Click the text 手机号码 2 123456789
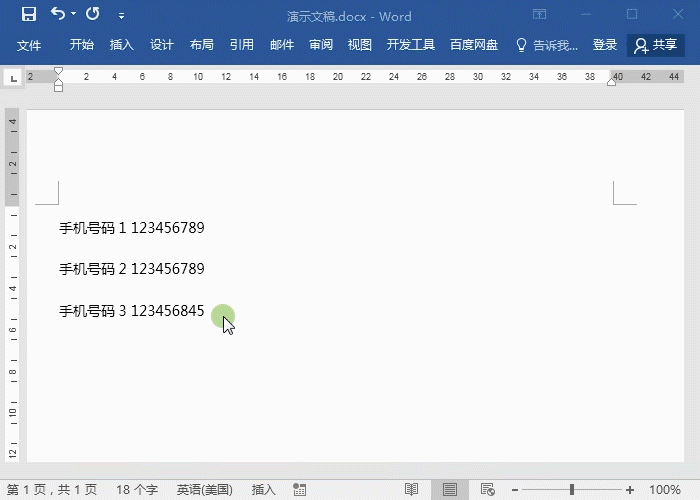 tap(132, 269)
